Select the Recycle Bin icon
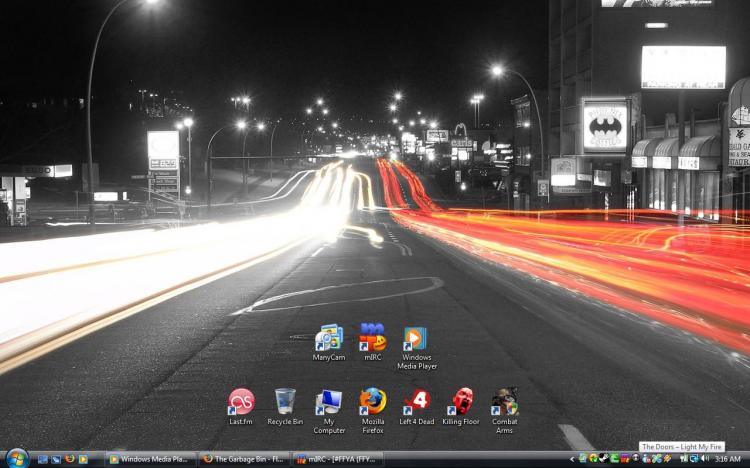 pyautogui.click(x=285, y=402)
